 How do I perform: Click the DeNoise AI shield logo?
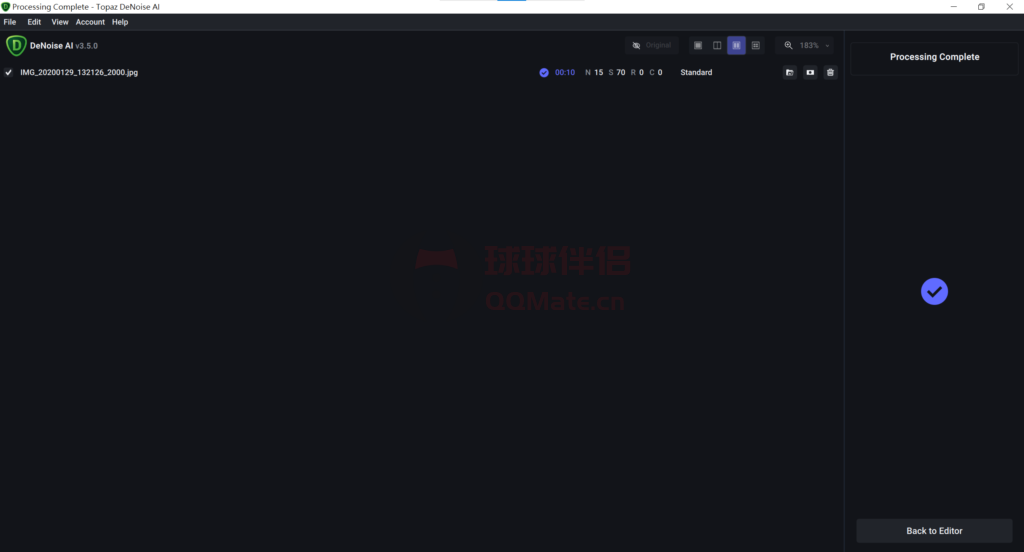tap(16, 46)
